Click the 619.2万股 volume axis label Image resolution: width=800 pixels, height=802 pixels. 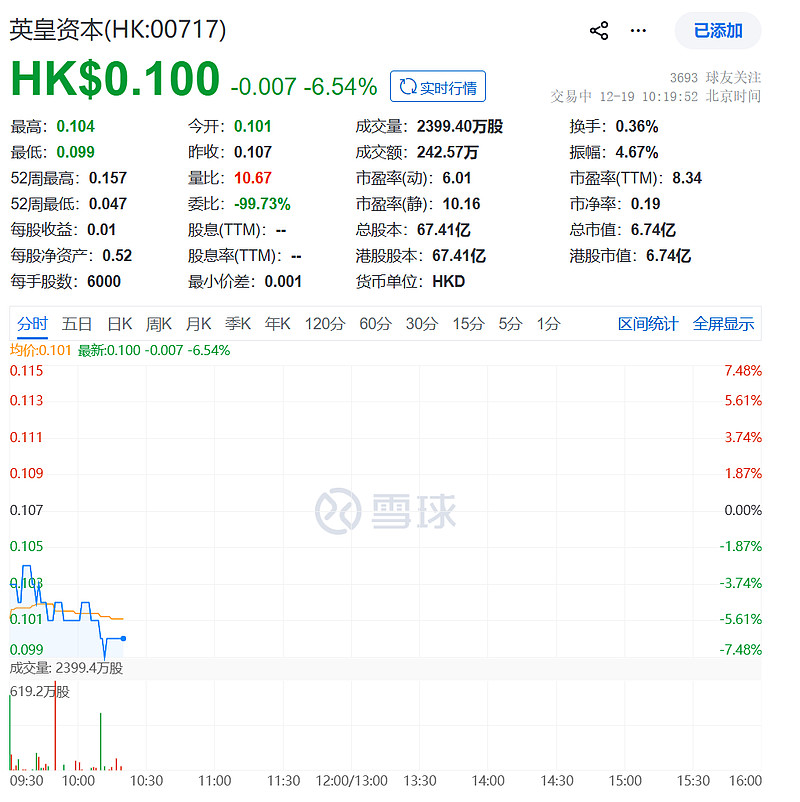tap(39, 692)
